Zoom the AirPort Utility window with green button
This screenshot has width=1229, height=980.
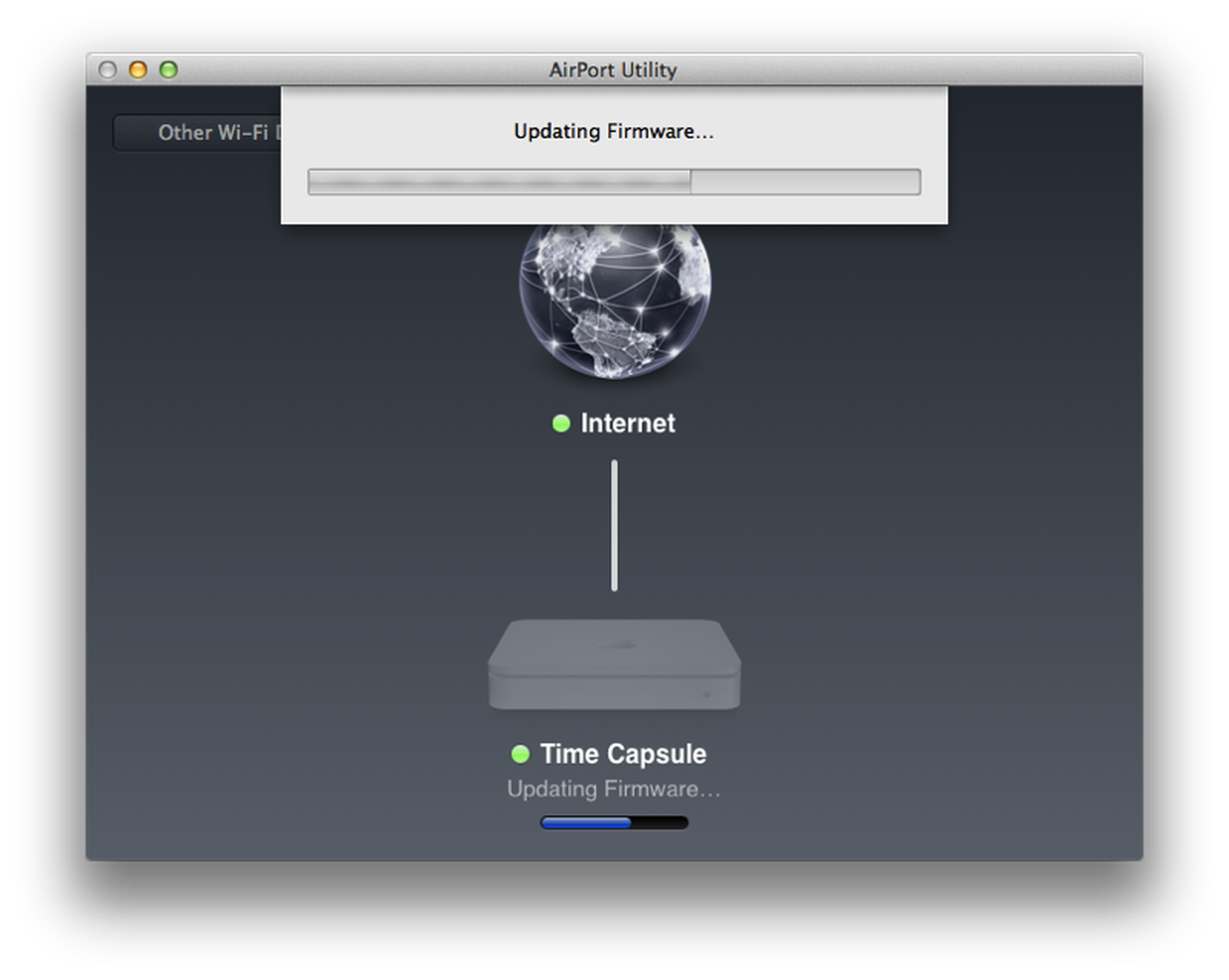(x=169, y=70)
